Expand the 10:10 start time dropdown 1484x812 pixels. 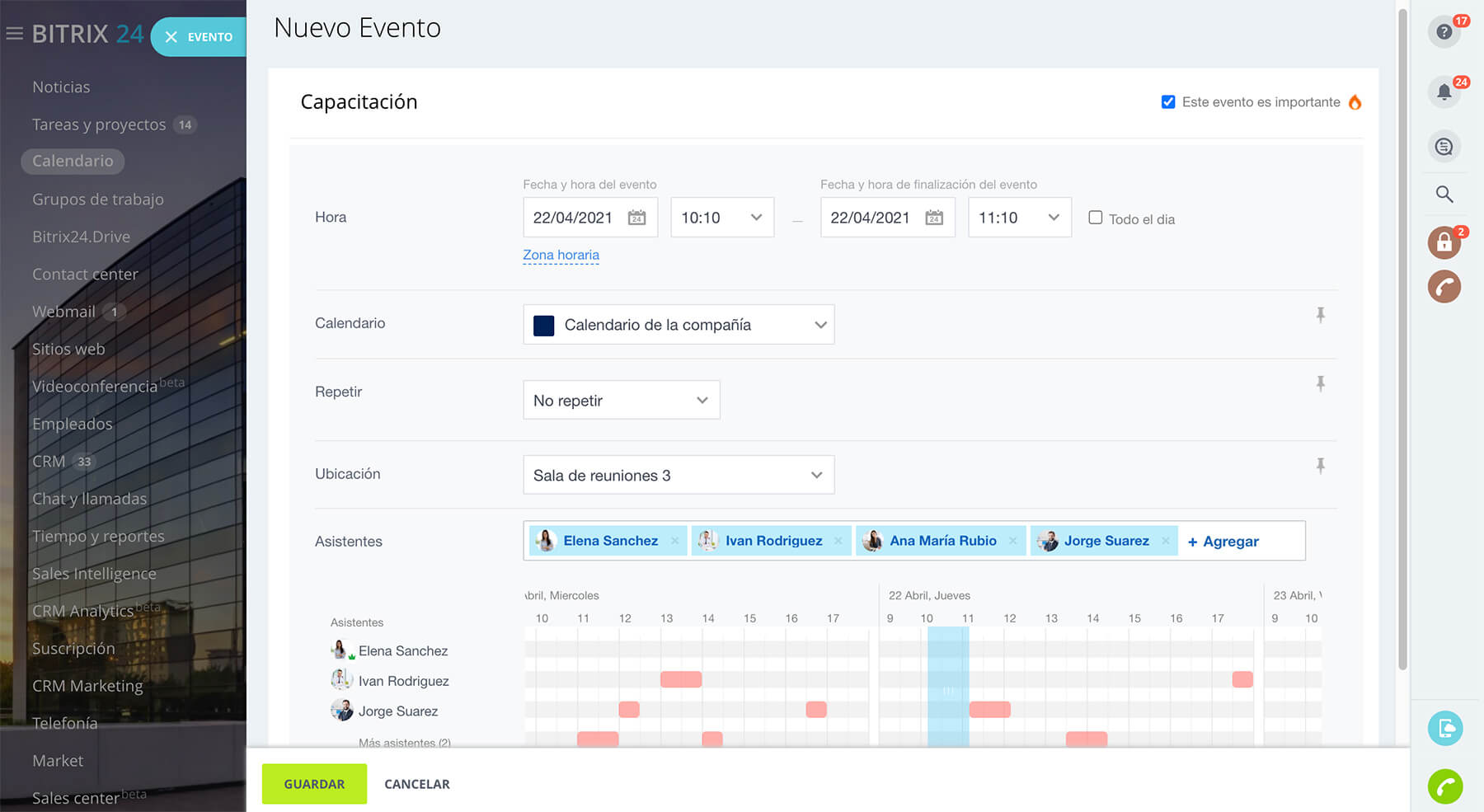coord(722,218)
